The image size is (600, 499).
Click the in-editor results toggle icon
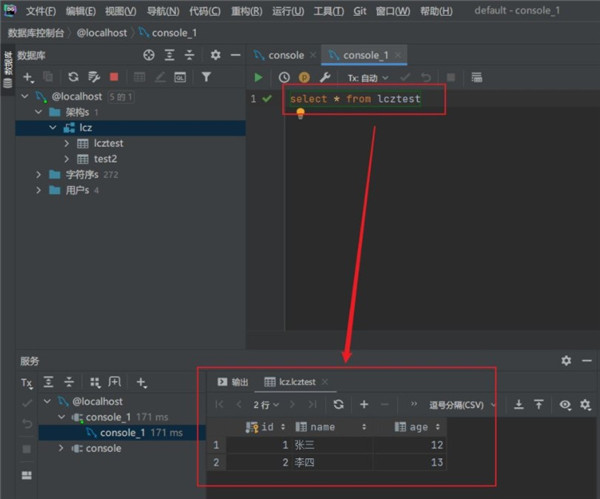tap(476, 78)
